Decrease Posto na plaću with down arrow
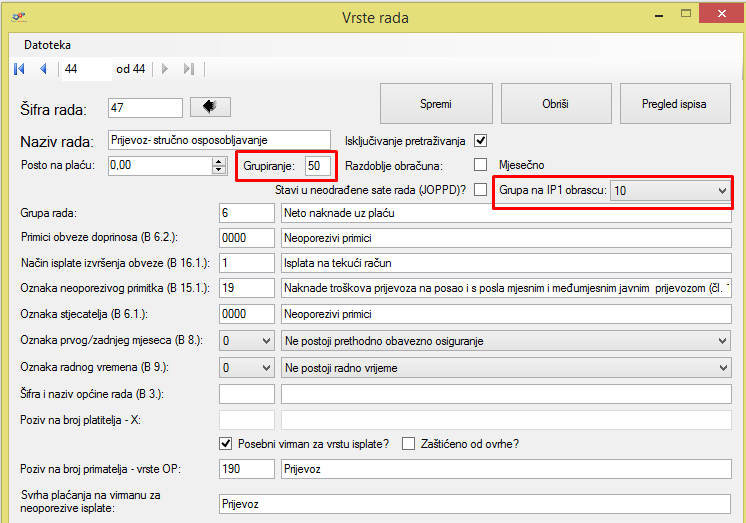Image resolution: width=746 pixels, height=523 pixels. tap(219, 170)
